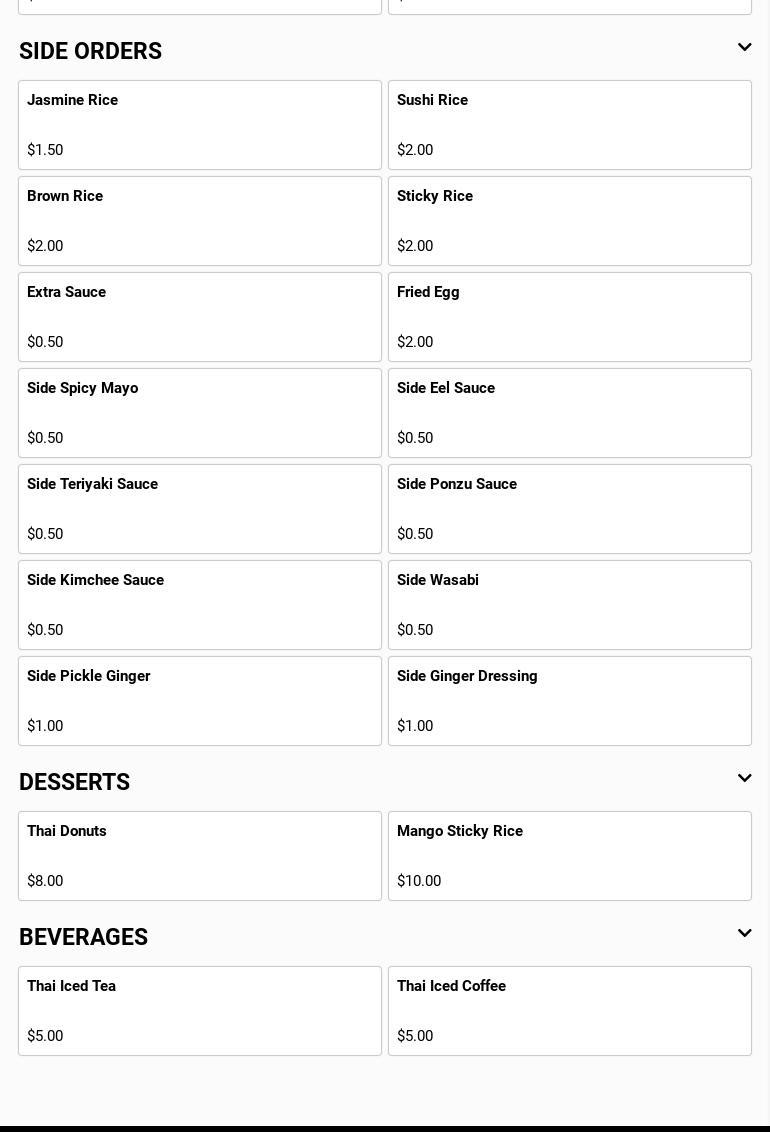
Task: Choose Mango Sticky Rice dessert
Action: pyautogui.click(x=570, y=856)
